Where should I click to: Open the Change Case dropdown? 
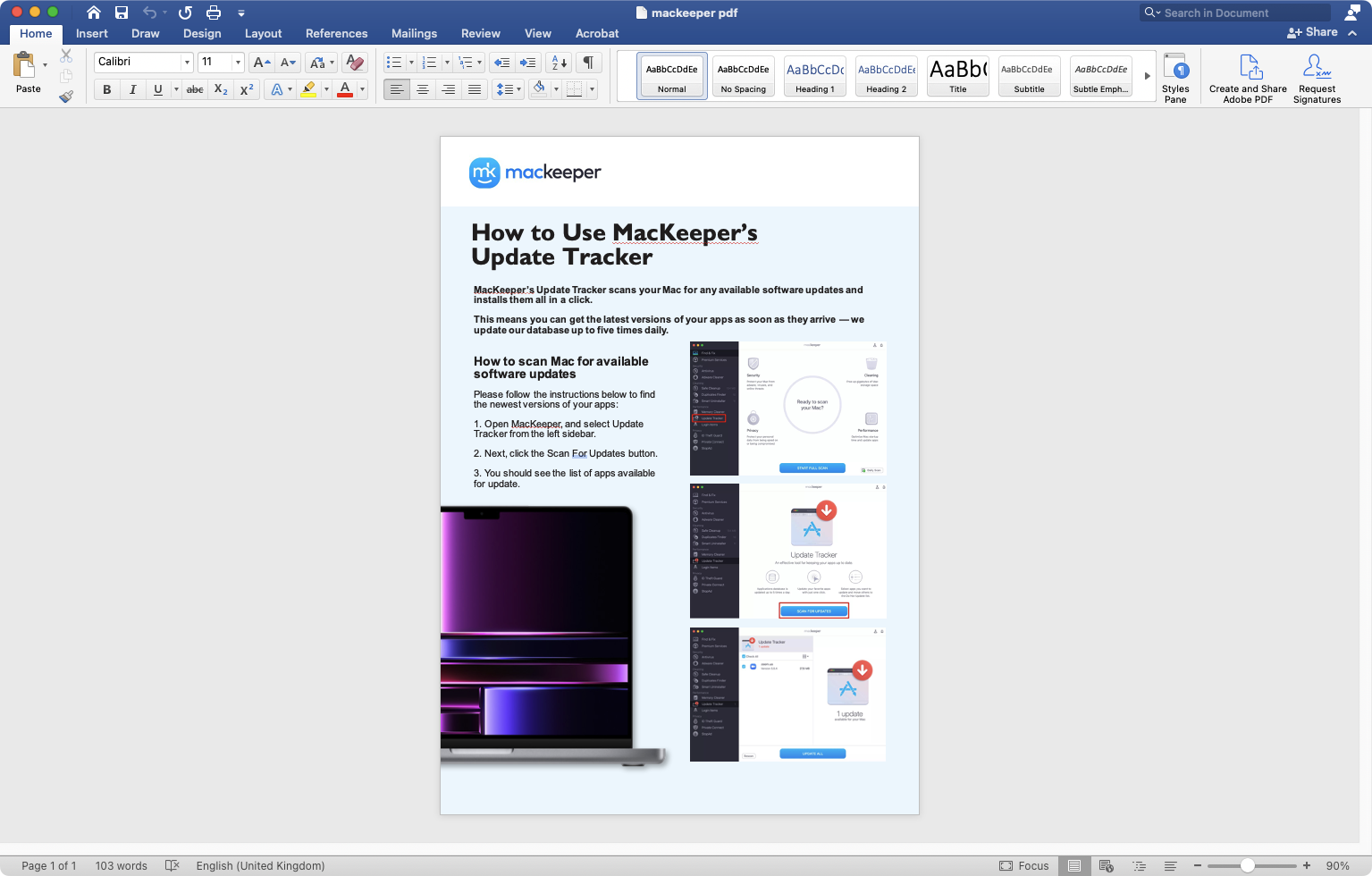coord(321,62)
